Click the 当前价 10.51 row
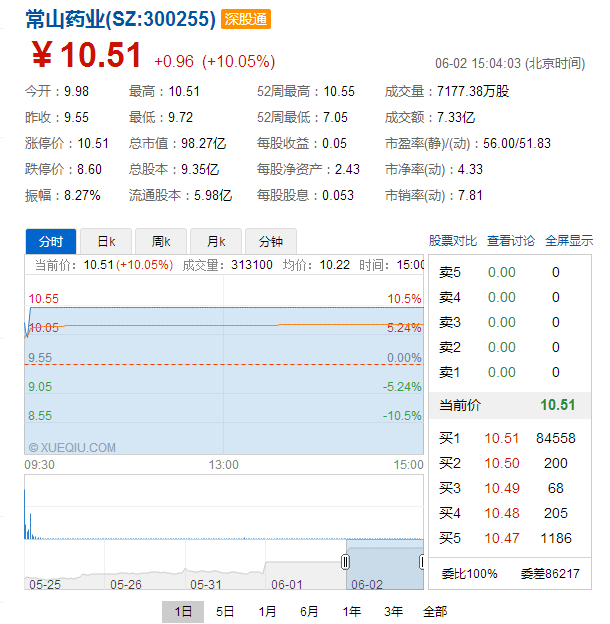610x624 pixels. click(x=510, y=405)
